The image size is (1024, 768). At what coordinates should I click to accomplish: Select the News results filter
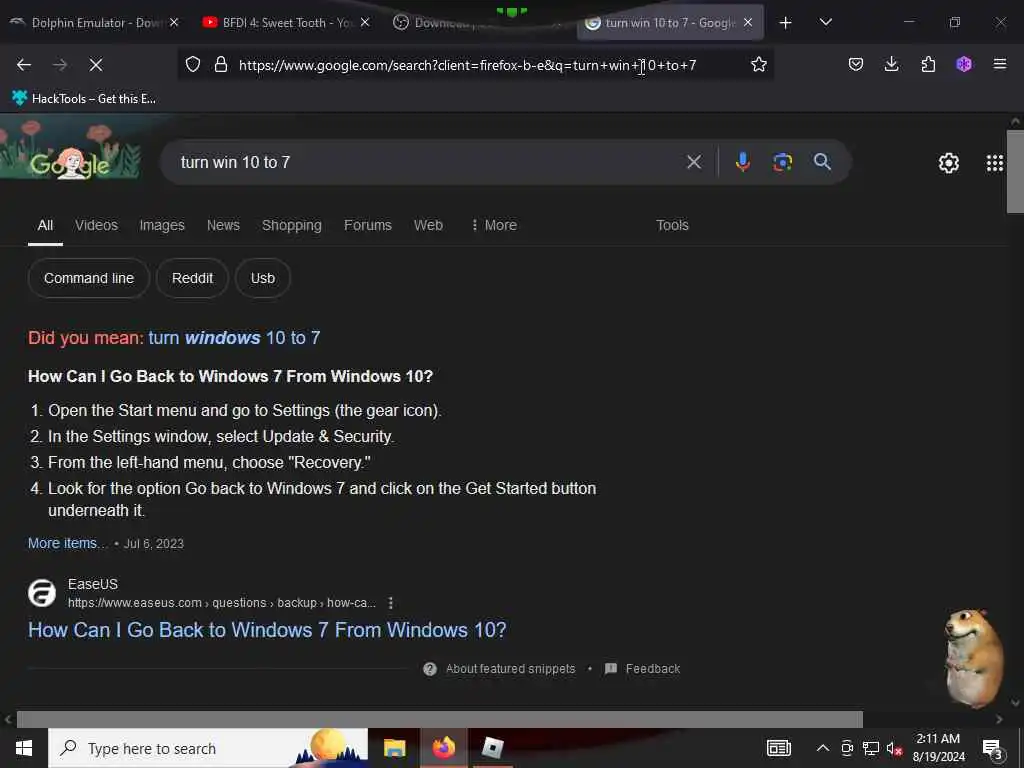223,225
